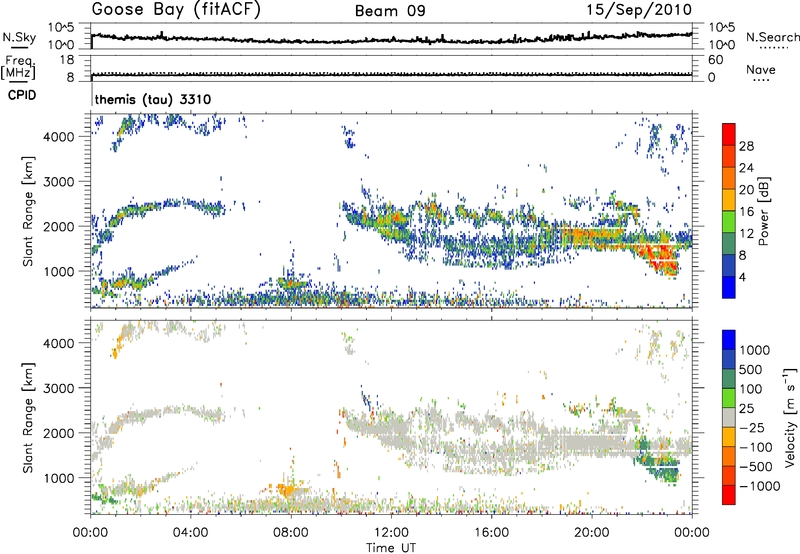Click the 28 tick on power colorbar
Screen dimensions: 800x554
[746, 146]
